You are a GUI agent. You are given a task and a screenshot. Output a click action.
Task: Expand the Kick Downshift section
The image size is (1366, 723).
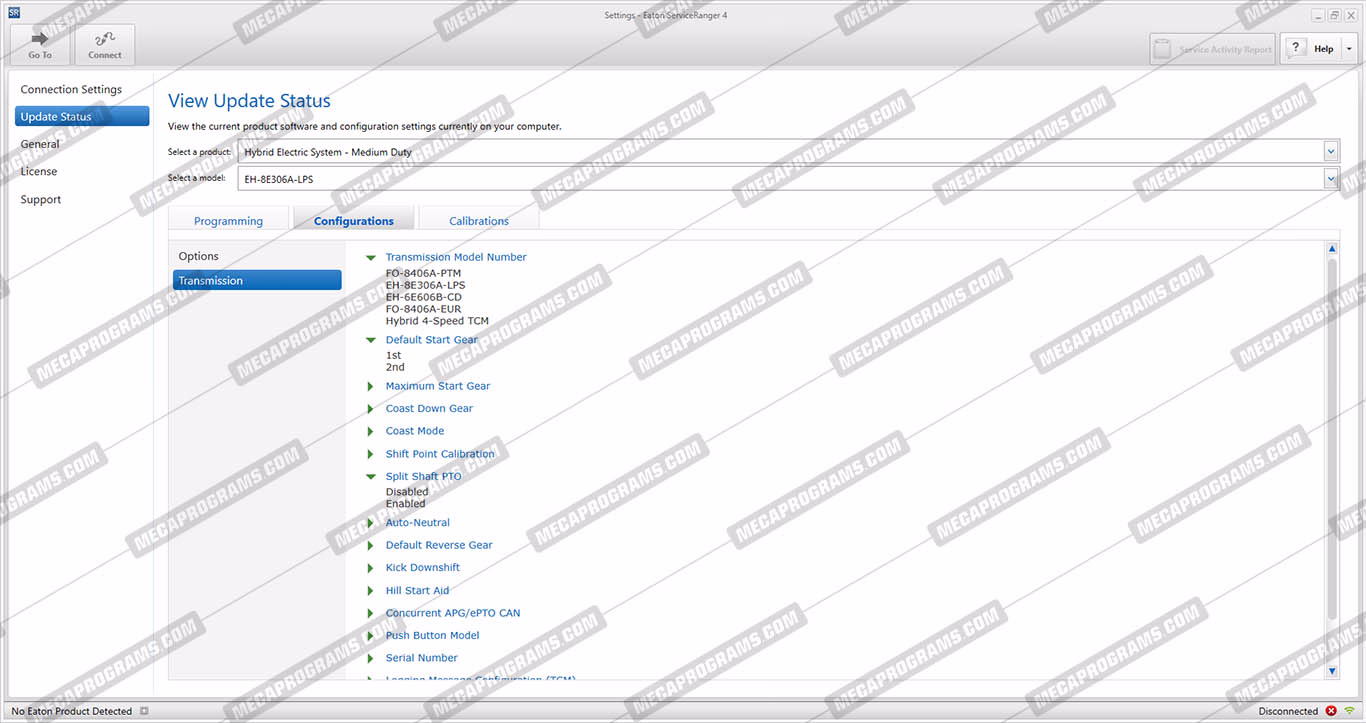[x=371, y=568]
